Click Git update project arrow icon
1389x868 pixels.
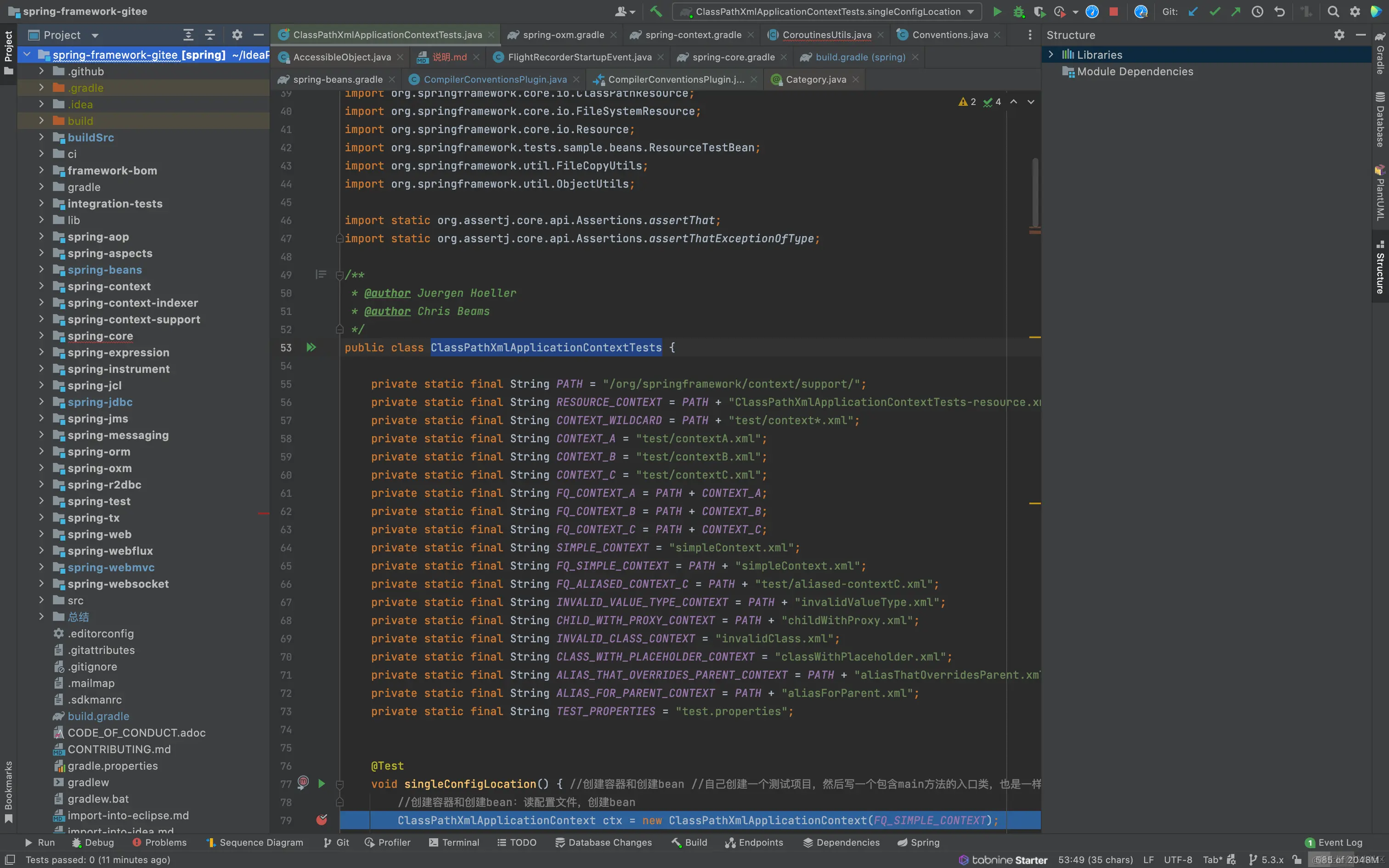1193,11
